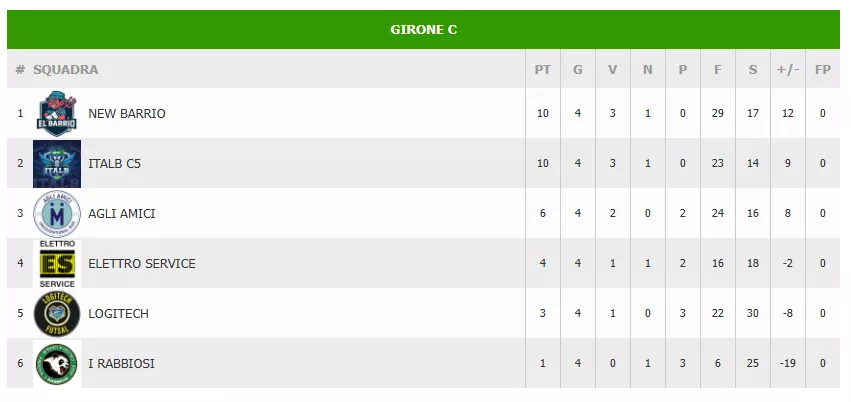This screenshot has width=851, height=402.
Task: Sort by the SQUADRA column header
Action: click(66, 70)
